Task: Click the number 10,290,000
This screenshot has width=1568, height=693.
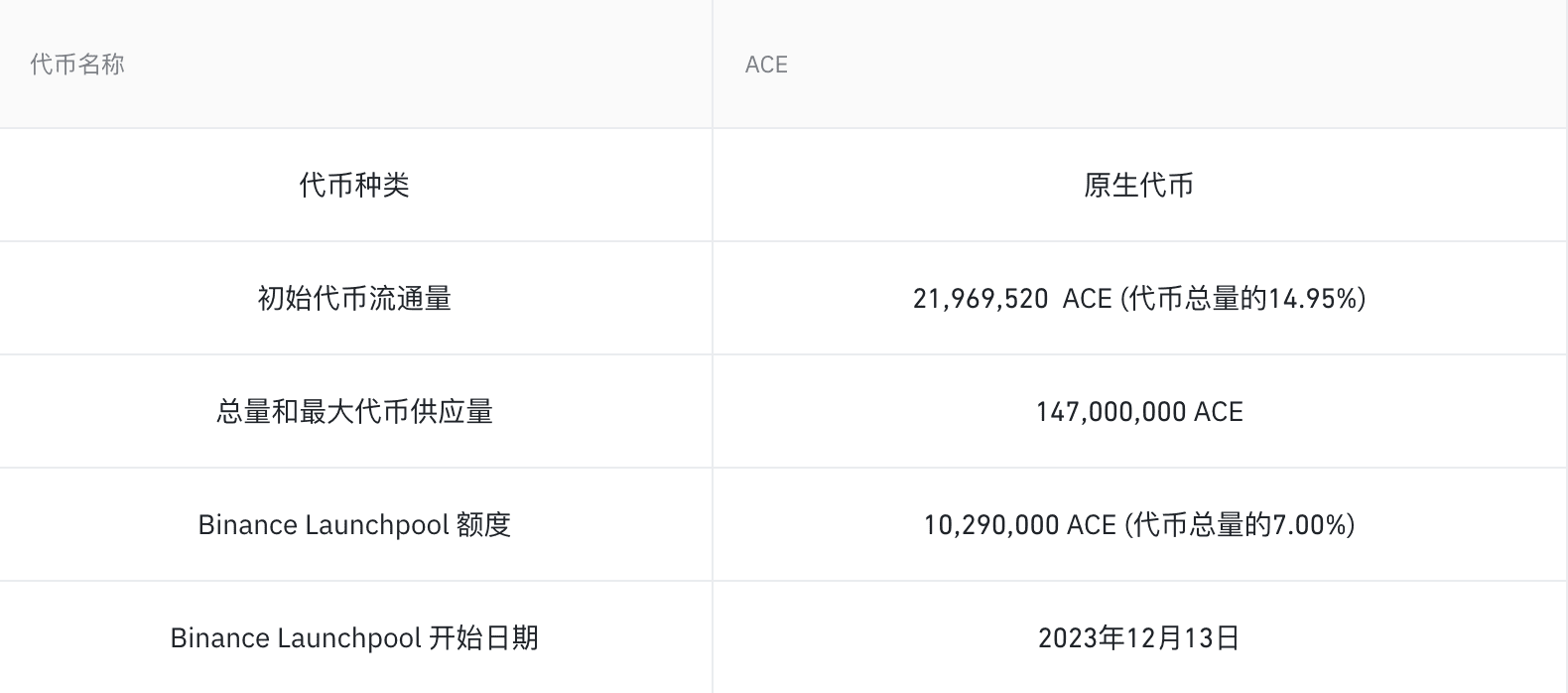Action: [x=991, y=524]
